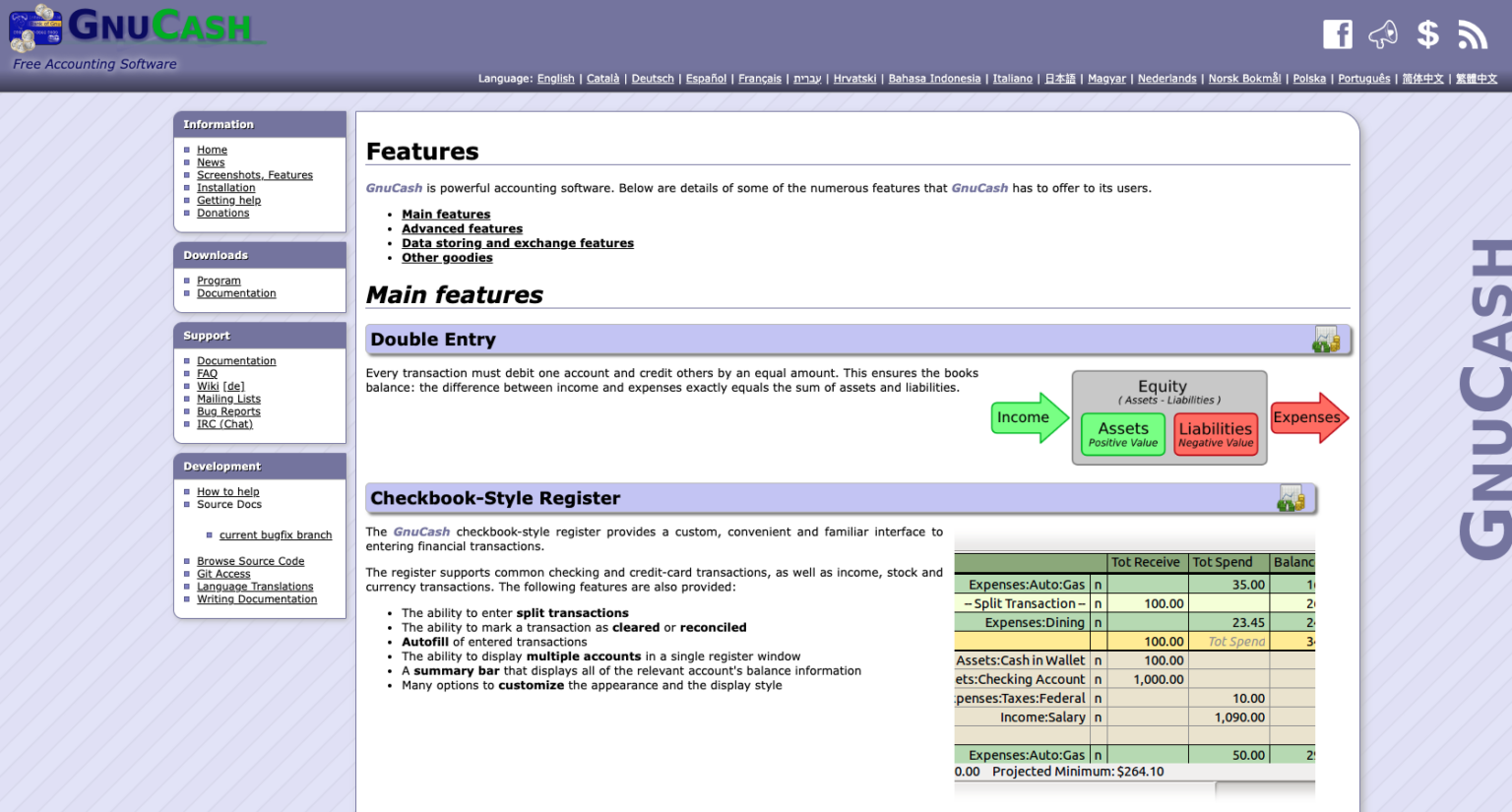Switch language to Deutsch

[x=653, y=78]
